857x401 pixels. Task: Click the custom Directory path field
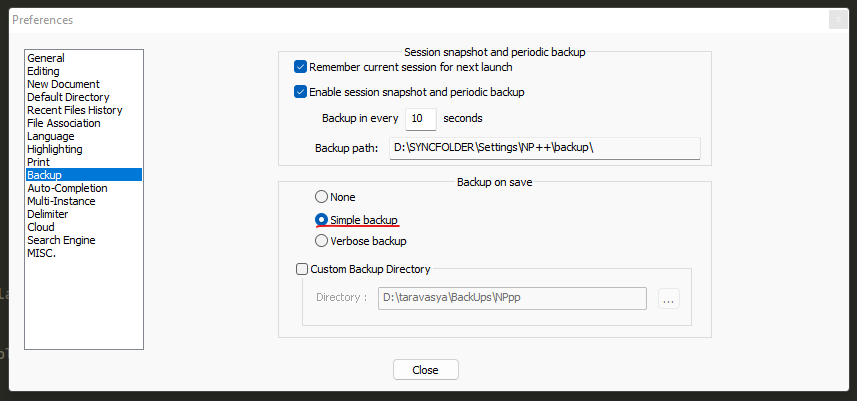point(512,298)
